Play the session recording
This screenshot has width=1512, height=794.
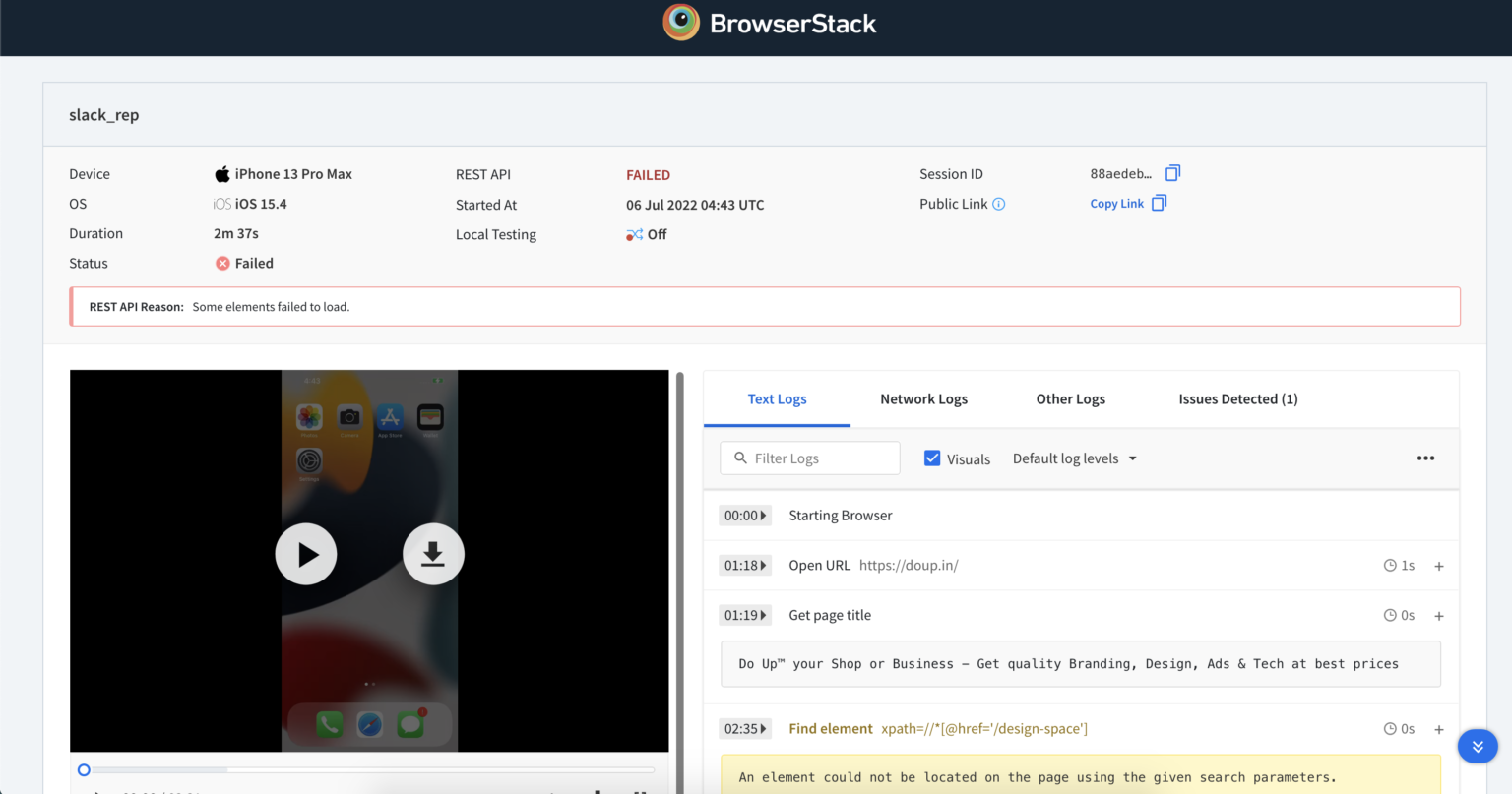(305, 554)
